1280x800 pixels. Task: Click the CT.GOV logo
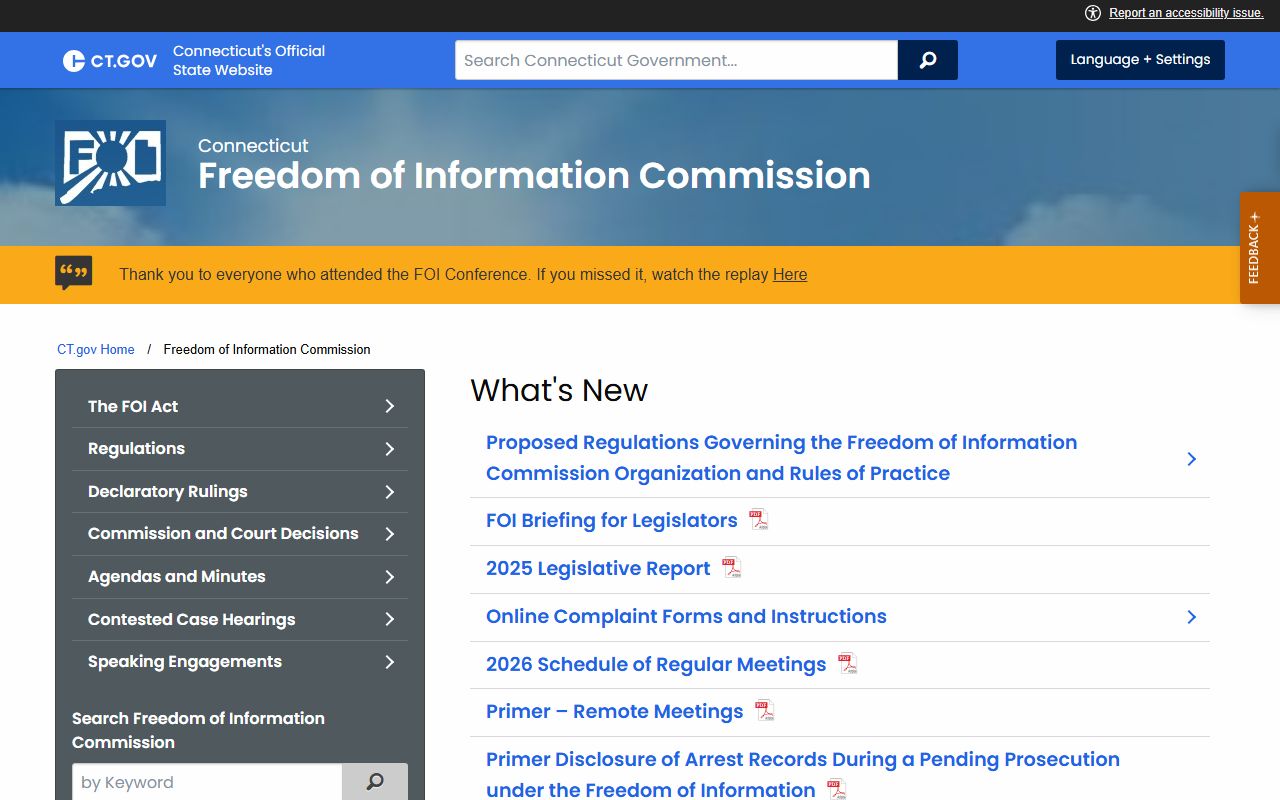point(110,61)
